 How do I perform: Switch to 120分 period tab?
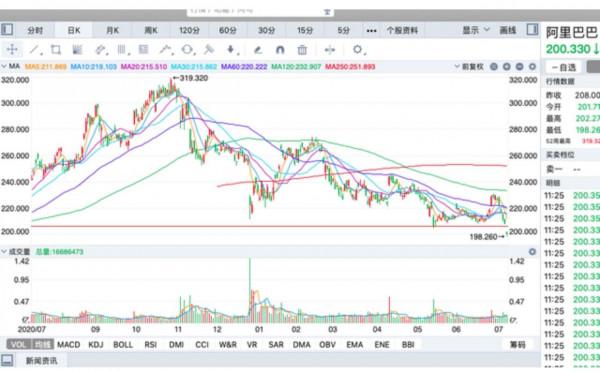(189, 31)
